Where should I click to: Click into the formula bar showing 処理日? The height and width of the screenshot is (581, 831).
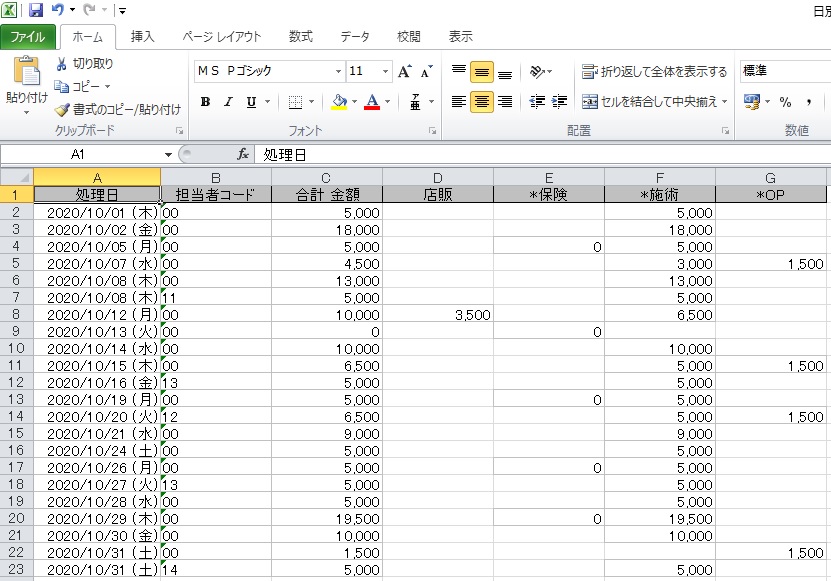pos(542,155)
